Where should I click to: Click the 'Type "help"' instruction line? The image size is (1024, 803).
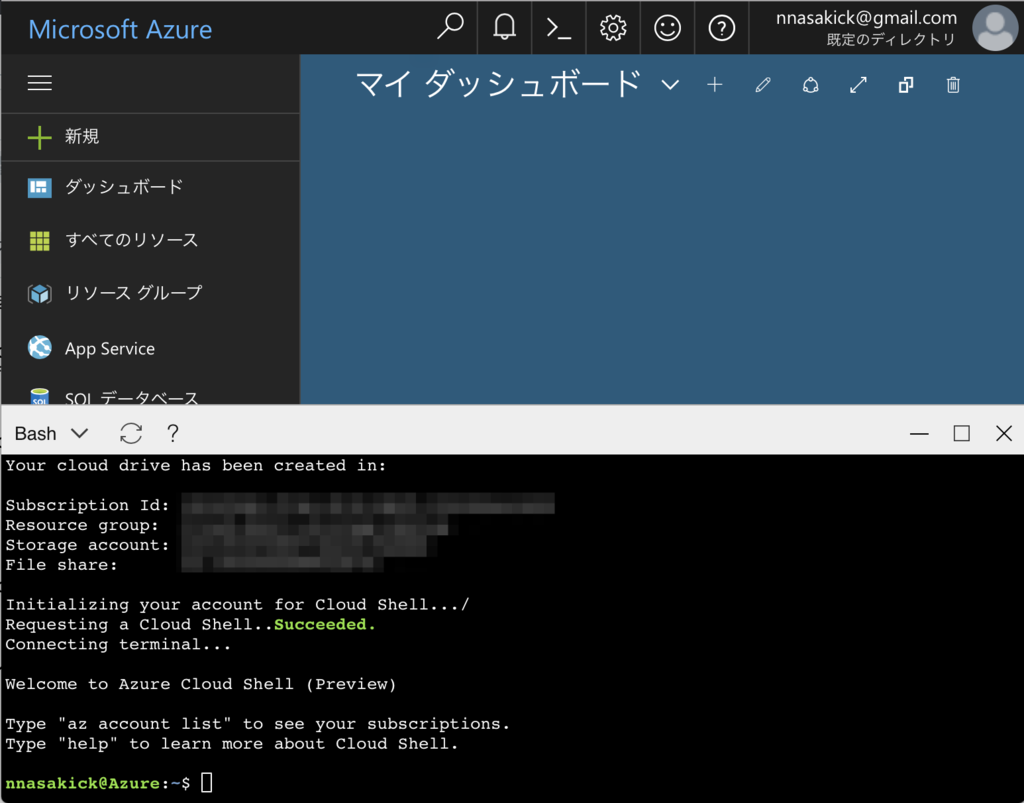click(x=232, y=744)
